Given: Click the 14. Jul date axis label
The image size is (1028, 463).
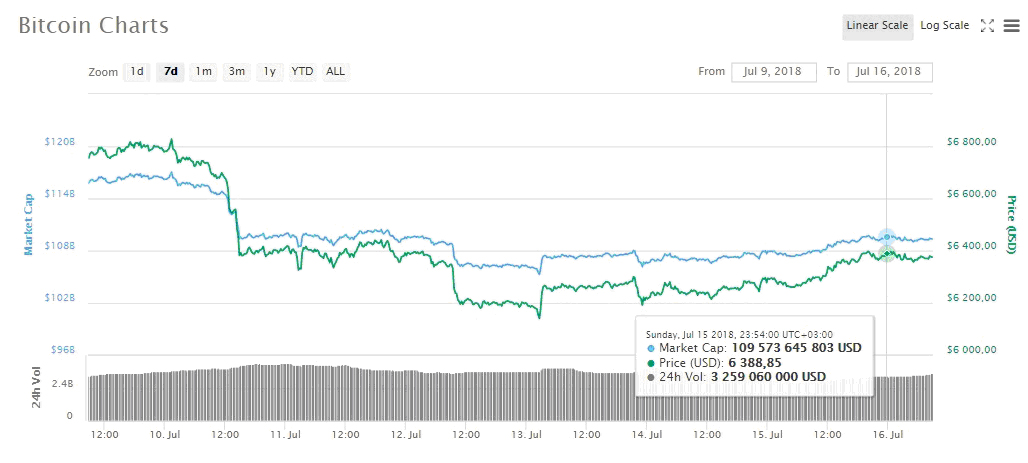Looking at the screenshot, I should [646, 434].
